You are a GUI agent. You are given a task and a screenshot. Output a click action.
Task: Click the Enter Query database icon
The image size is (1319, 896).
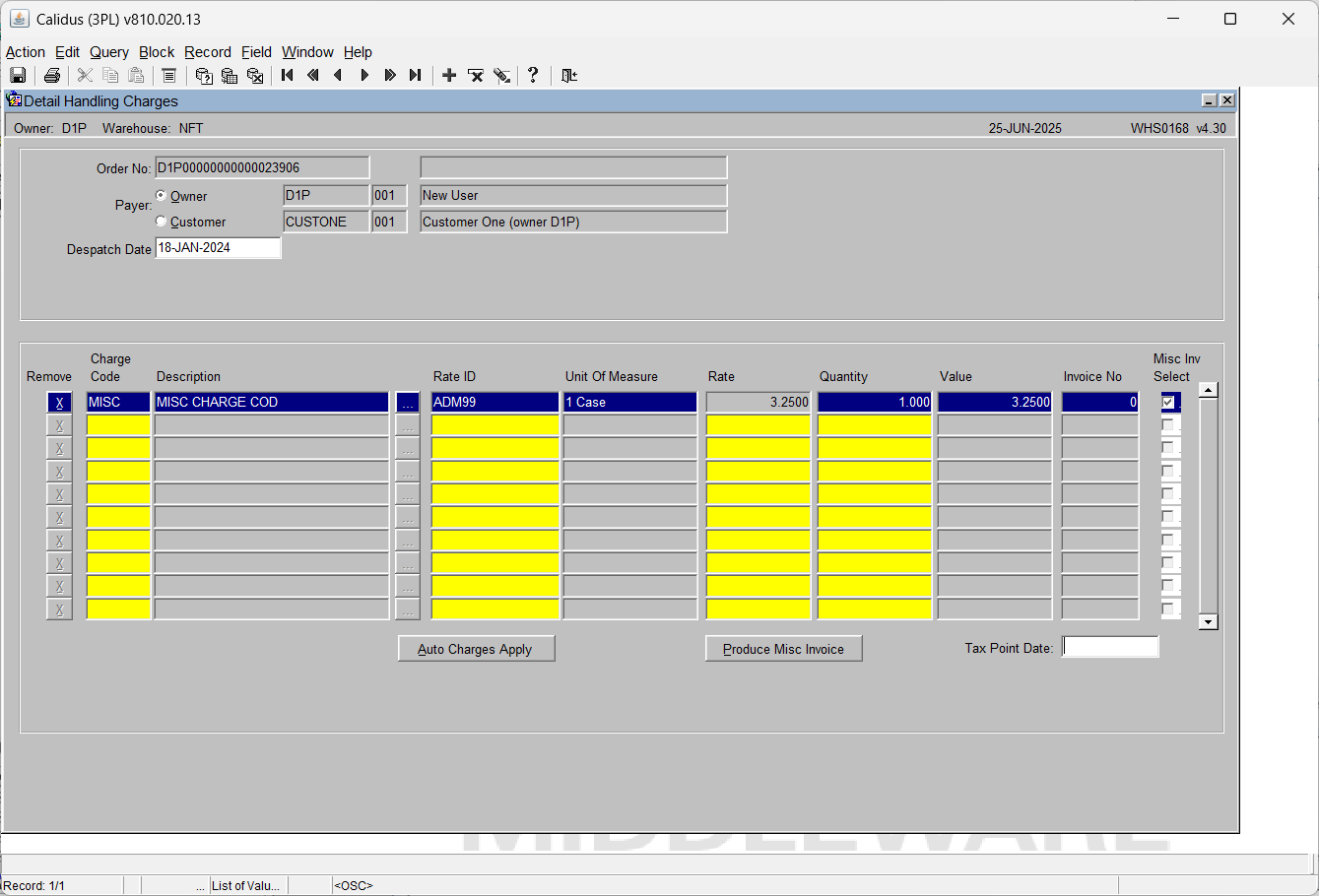[204, 76]
